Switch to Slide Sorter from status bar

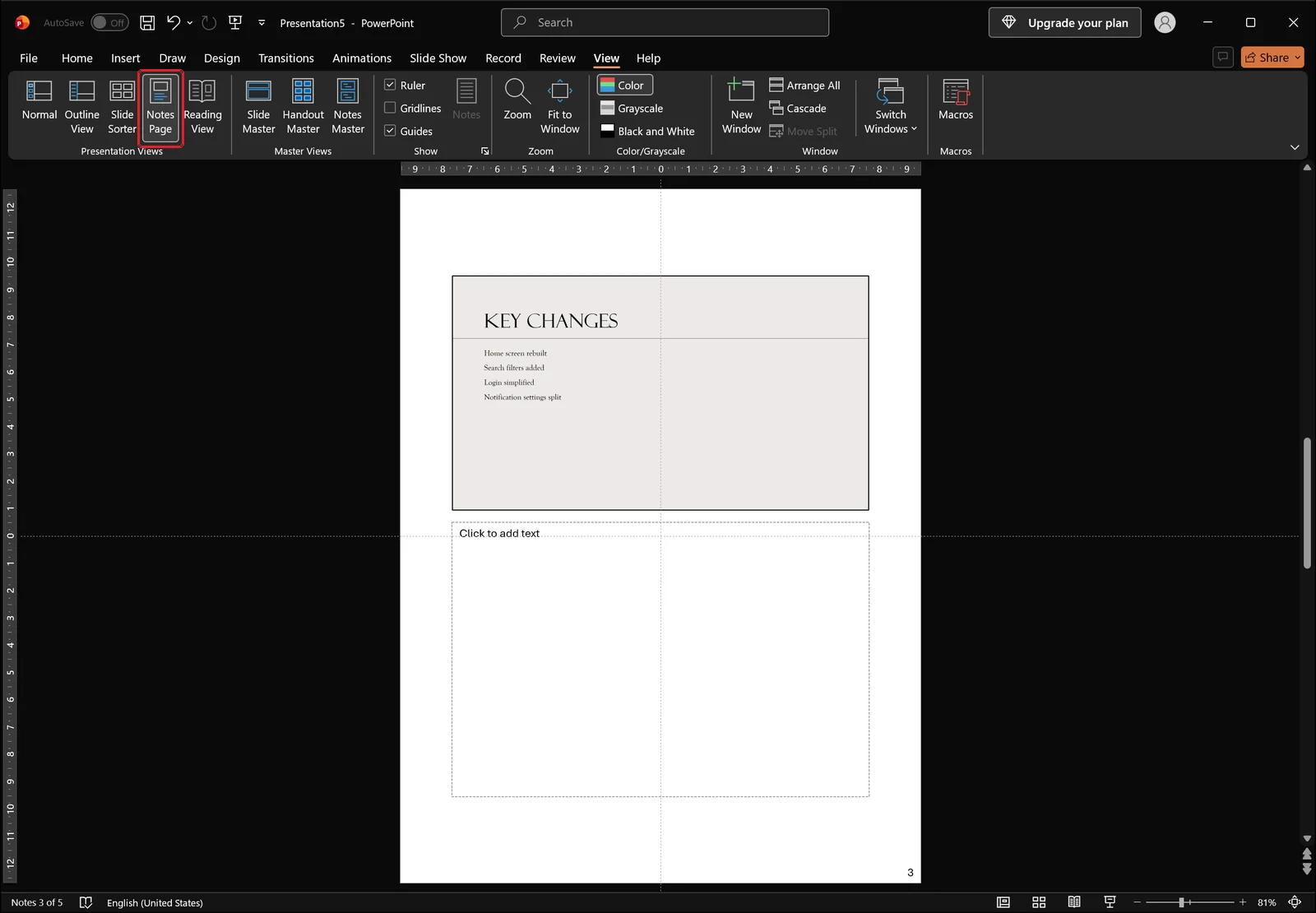pyautogui.click(x=1039, y=902)
